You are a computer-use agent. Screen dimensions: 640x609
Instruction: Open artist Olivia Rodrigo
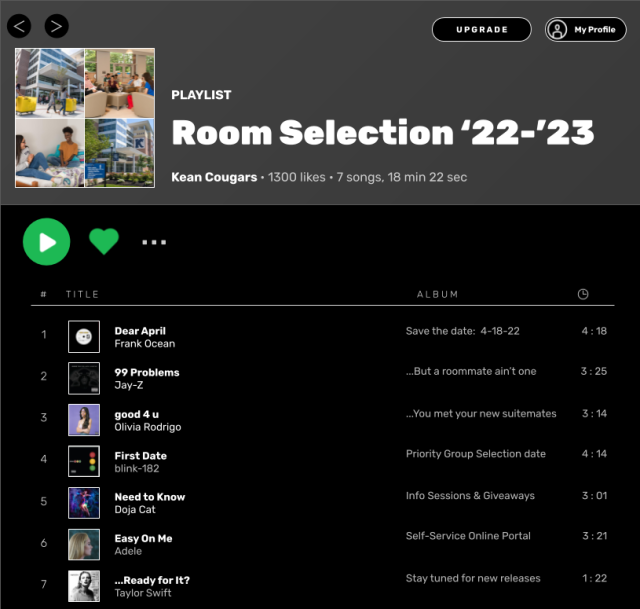coord(148,427)
